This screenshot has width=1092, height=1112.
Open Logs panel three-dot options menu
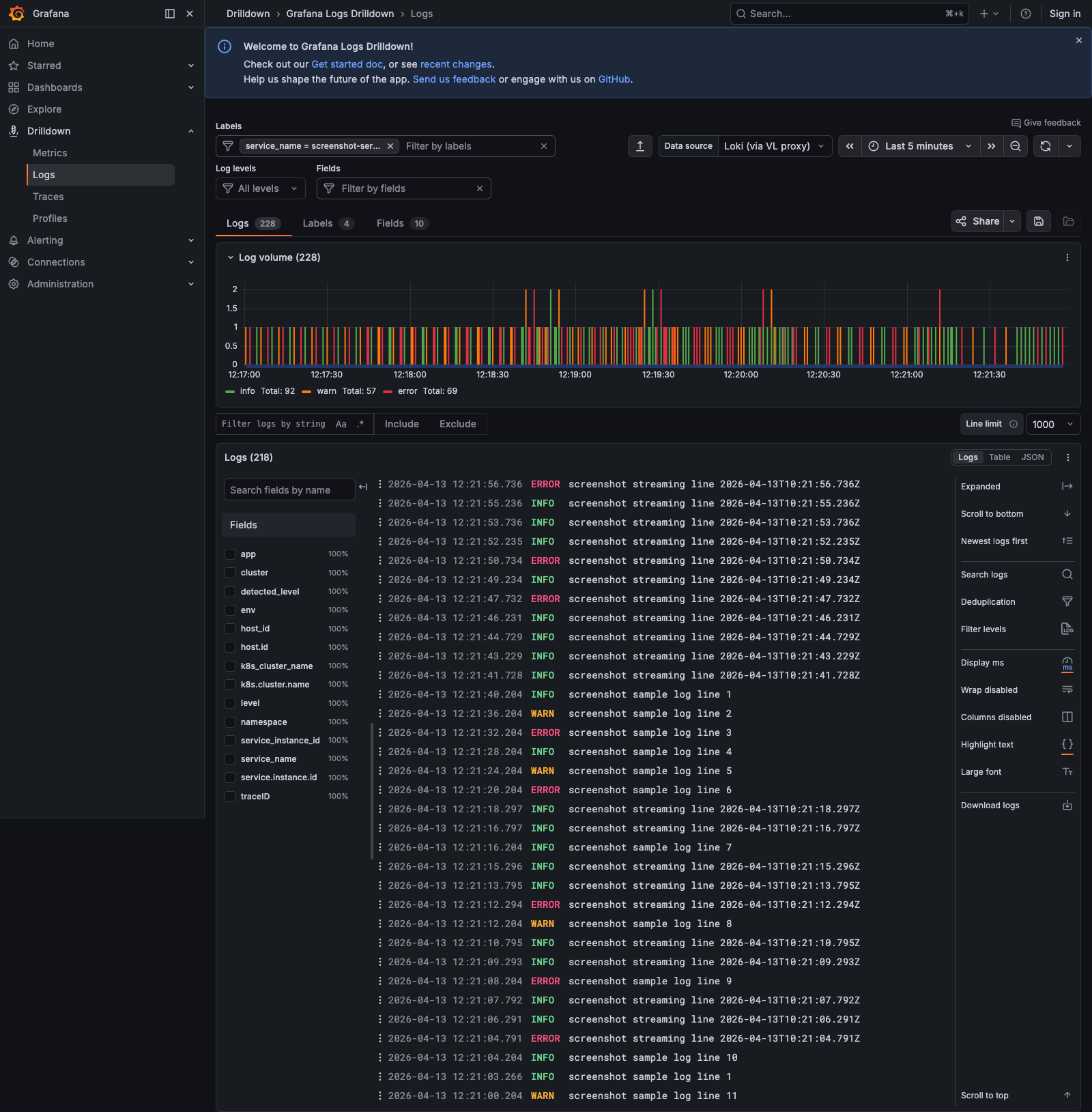pyautogui.click(x=1068, y=457)
